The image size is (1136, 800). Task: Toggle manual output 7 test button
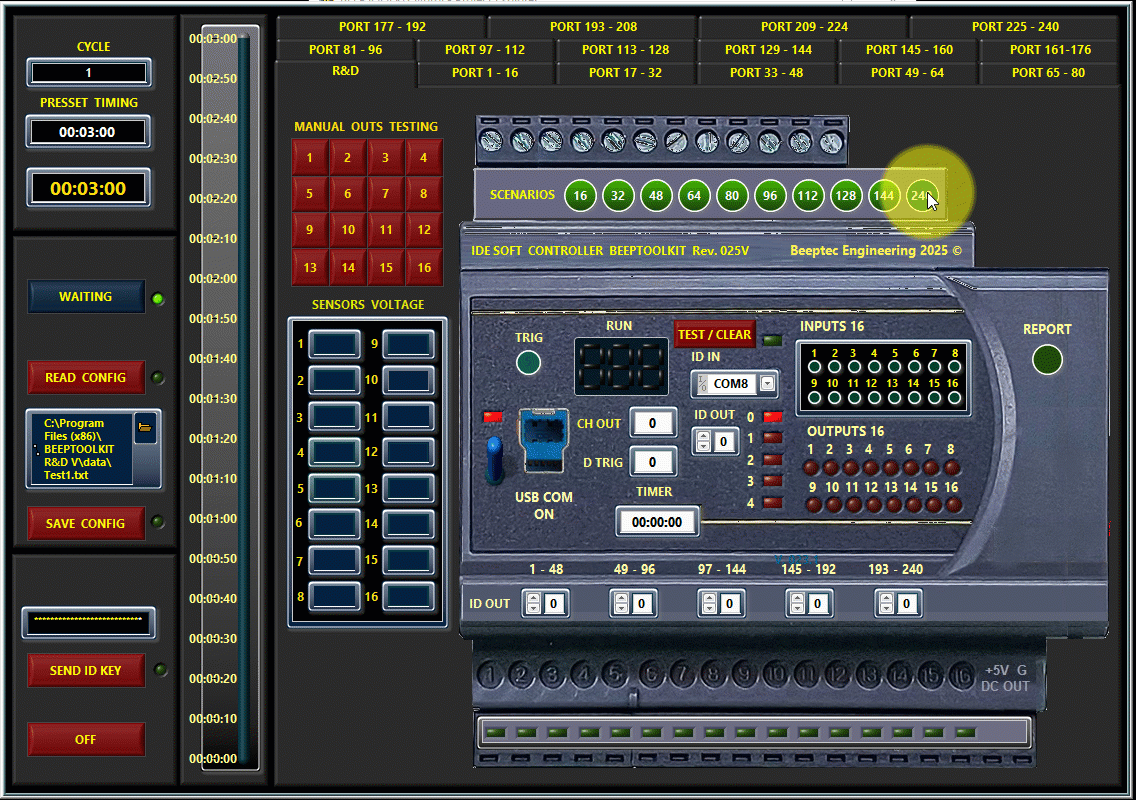click(x=385, y=193)
